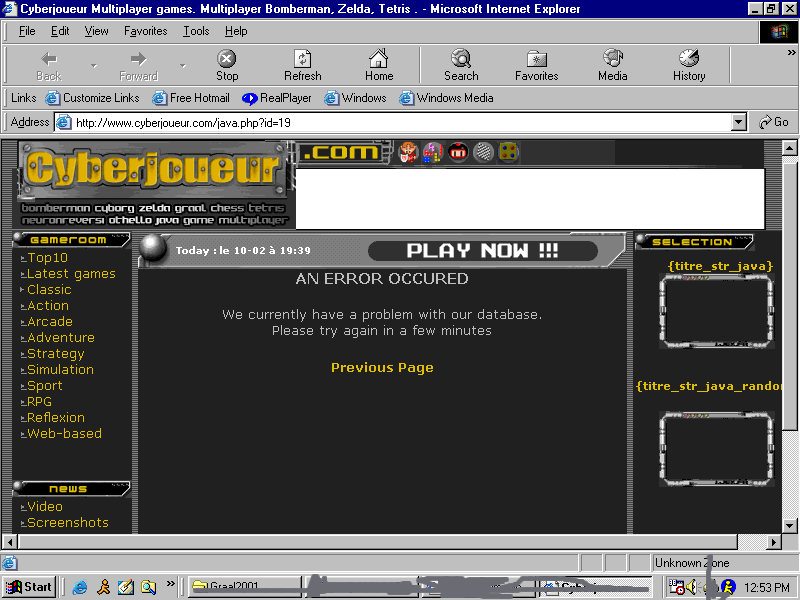800x600 pixels.
Task: Refresh the current page
Action: pos(303,66)
